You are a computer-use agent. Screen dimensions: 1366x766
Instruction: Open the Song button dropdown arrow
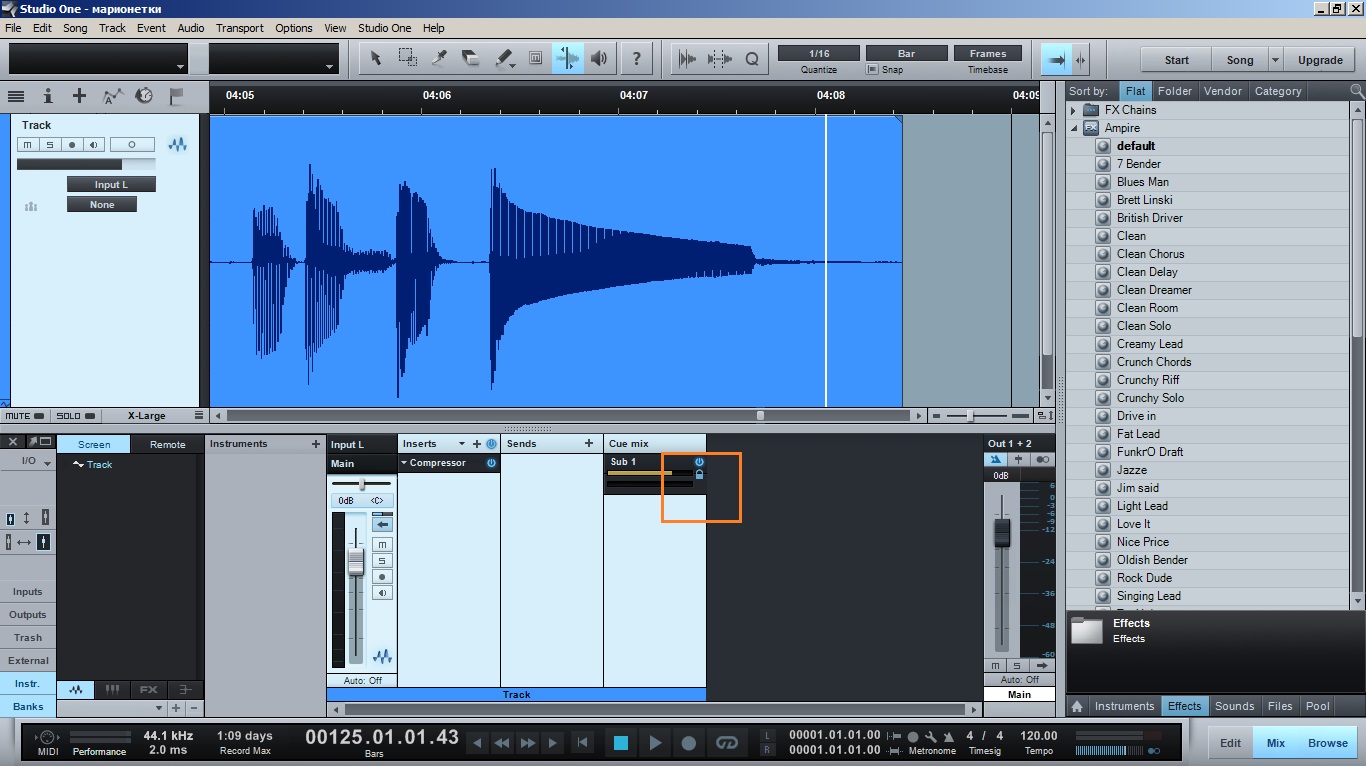[x=1275, y=60]
